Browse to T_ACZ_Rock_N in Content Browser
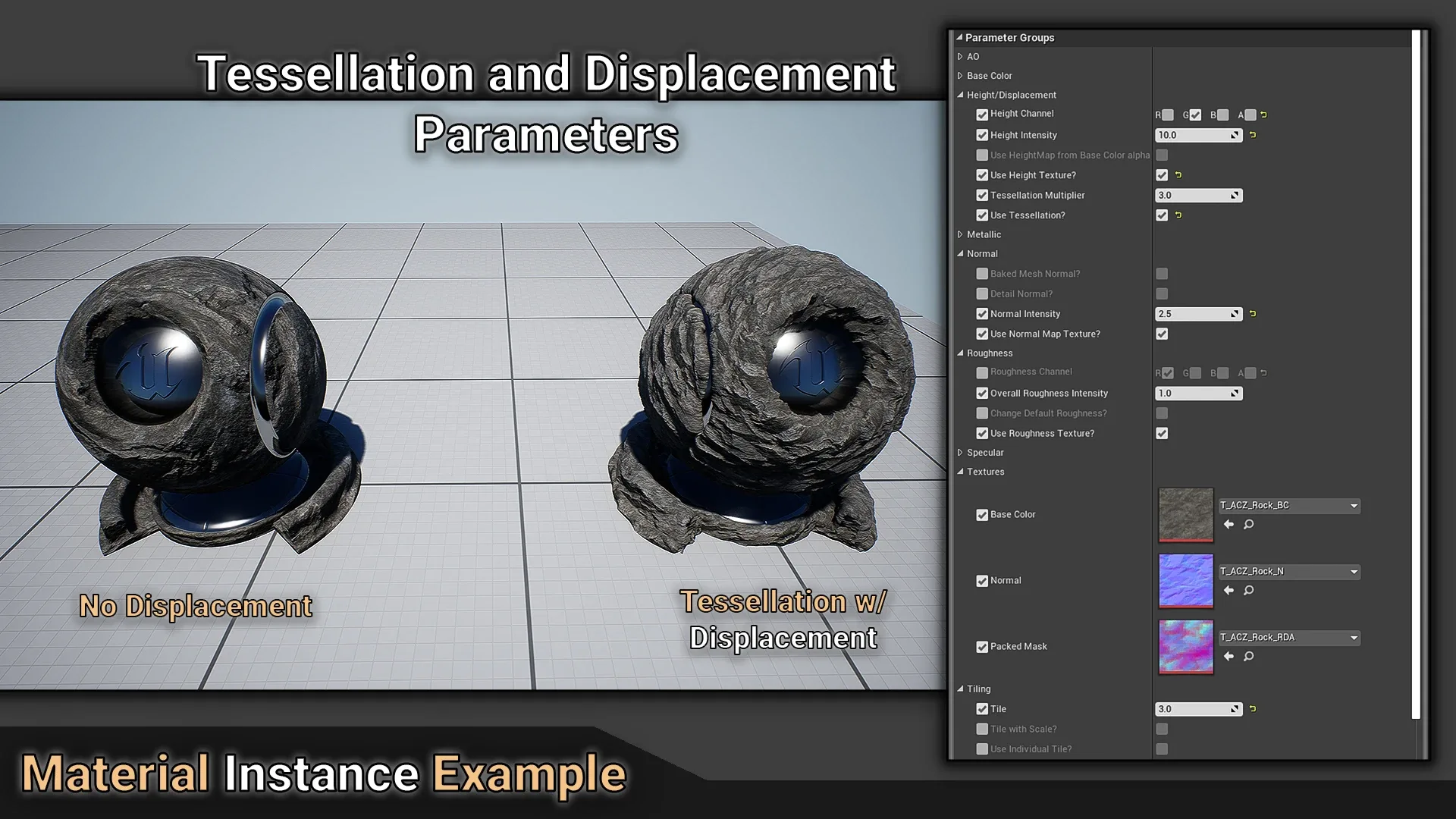The image size is (1456, 819). (1249, 591)
